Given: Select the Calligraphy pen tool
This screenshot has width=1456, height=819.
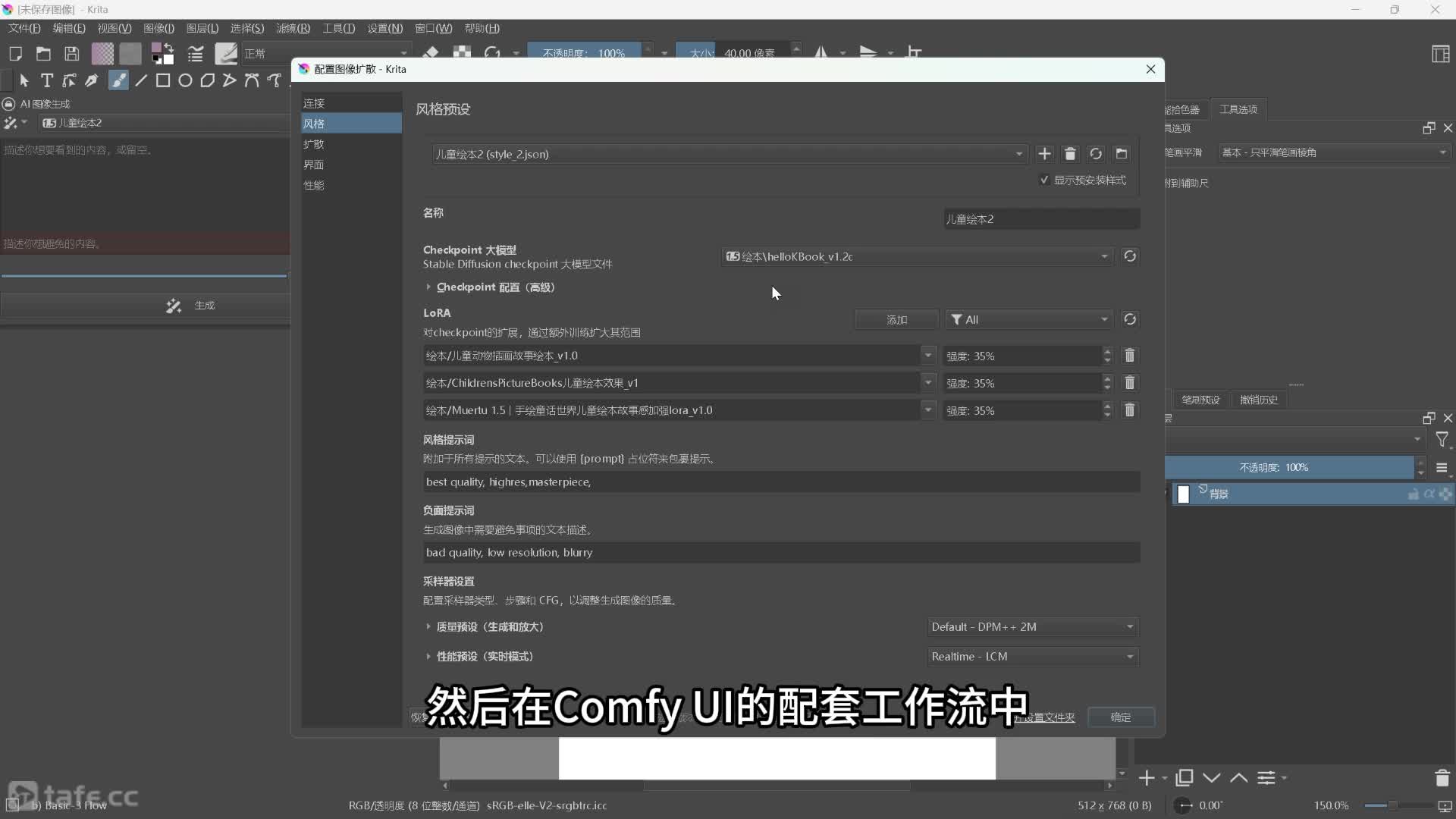Looking at the screenshot, I should click(x=92, y=80).
